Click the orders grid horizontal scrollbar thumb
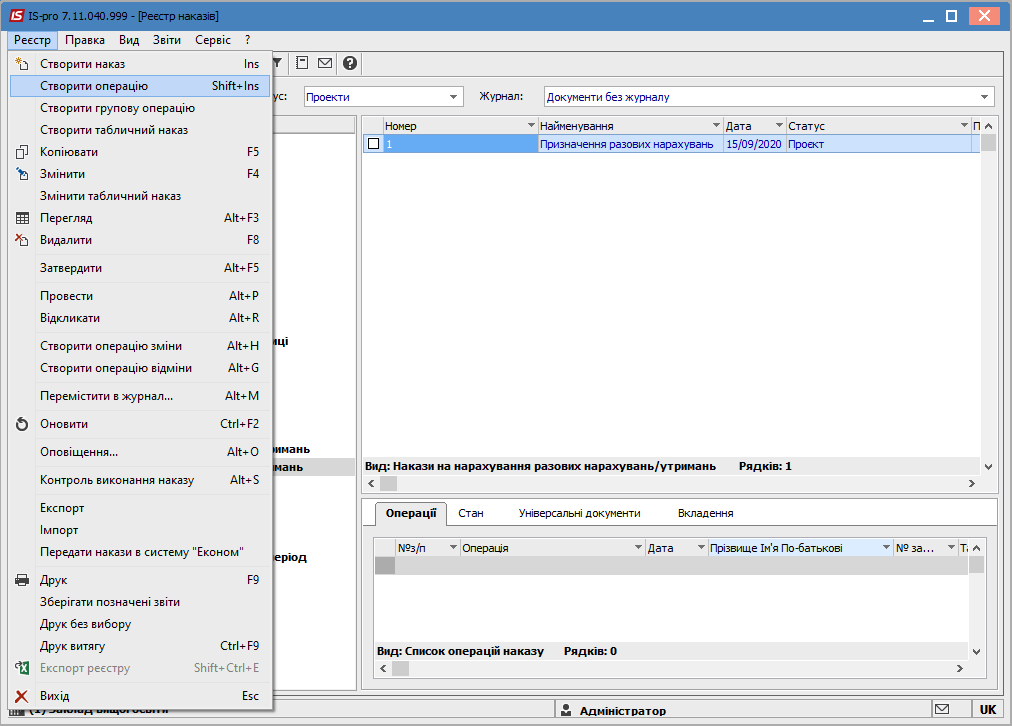Viewport: 1012px width, 726px height. point(389,483)
